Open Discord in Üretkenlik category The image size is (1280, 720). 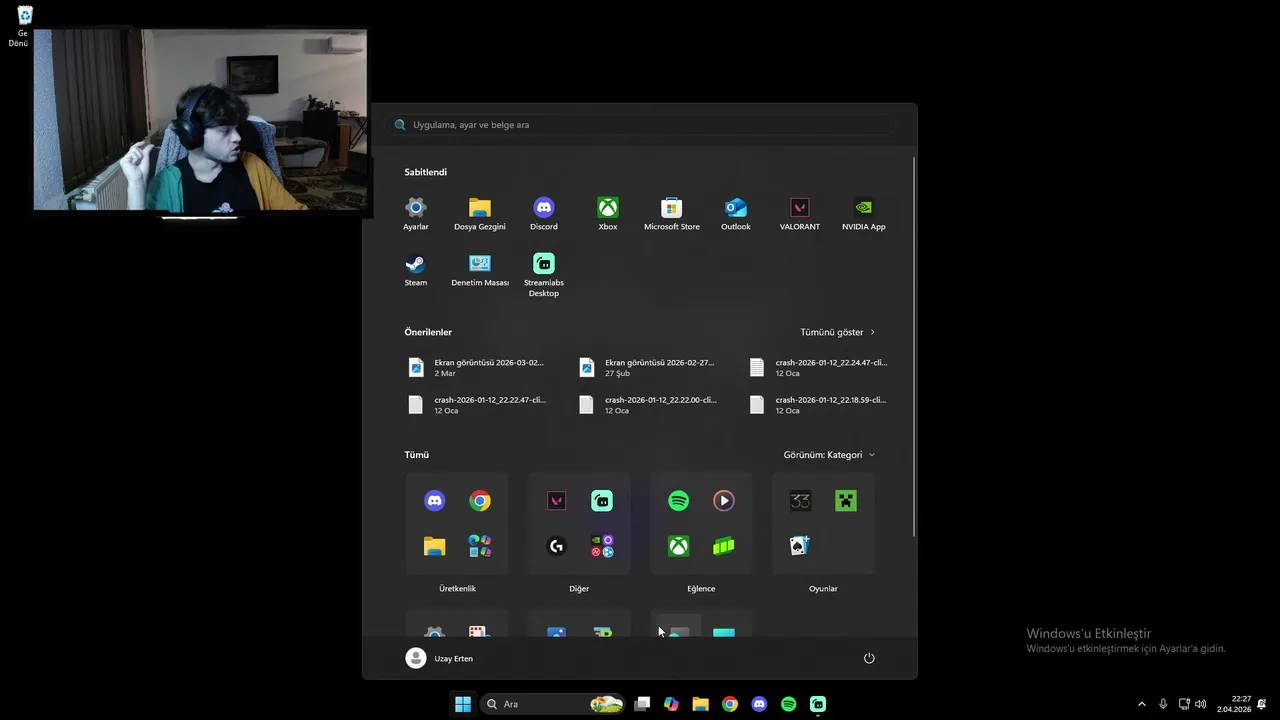pos(434,501)
